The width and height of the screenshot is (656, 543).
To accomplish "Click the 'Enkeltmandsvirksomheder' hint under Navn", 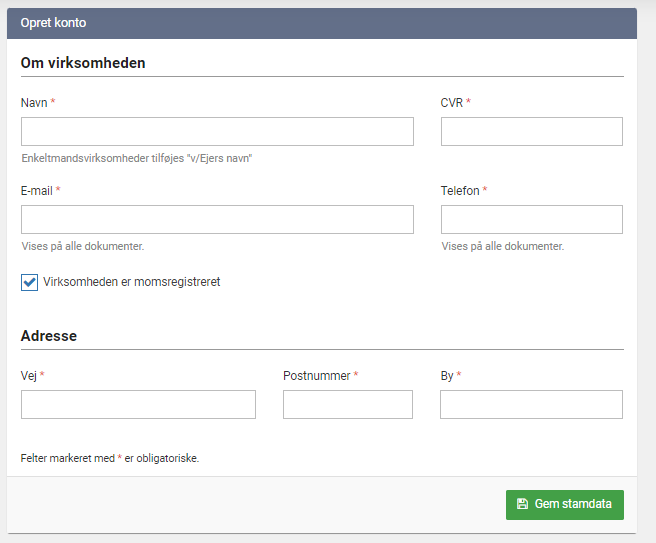I will point(136,158).
